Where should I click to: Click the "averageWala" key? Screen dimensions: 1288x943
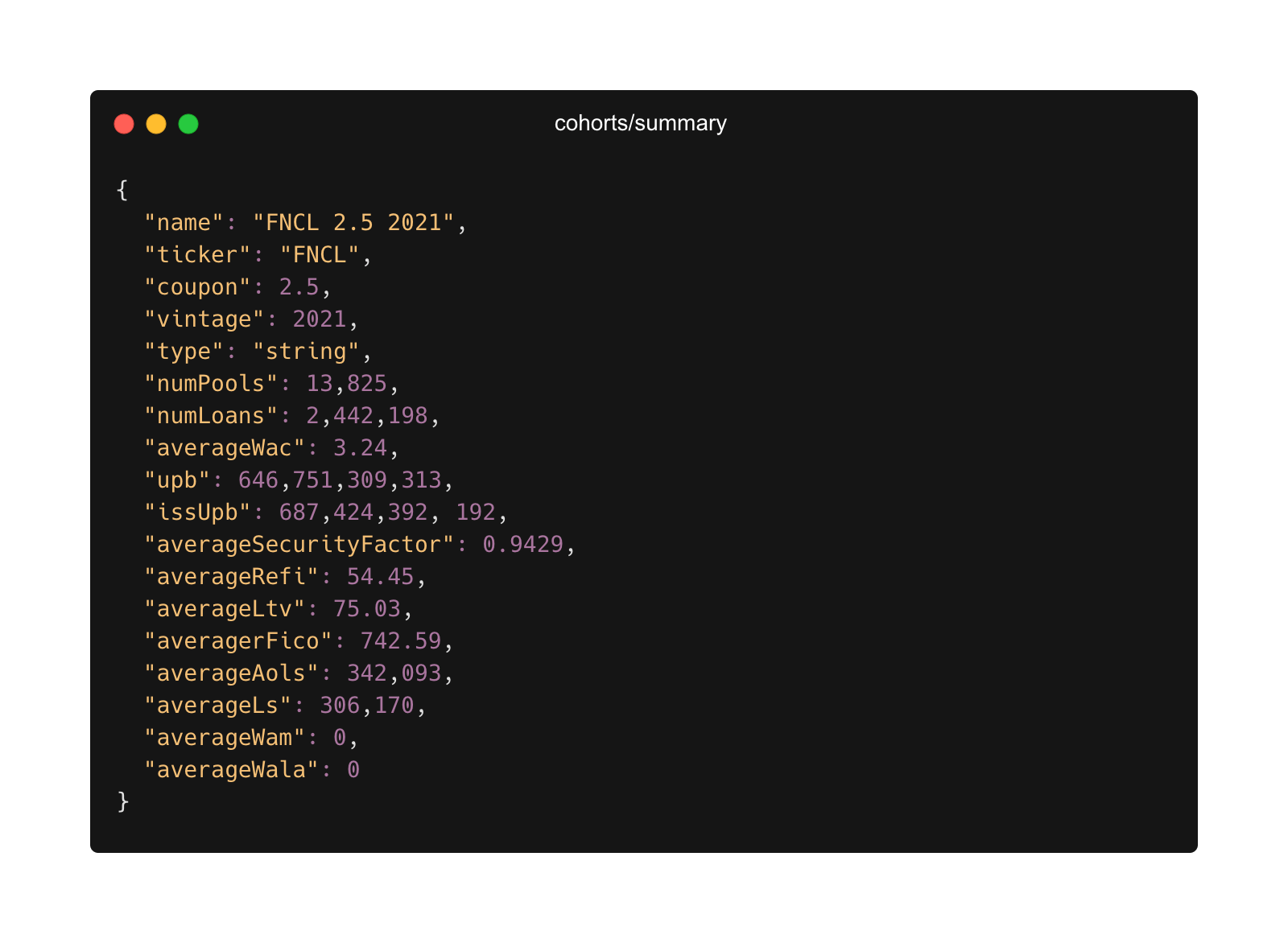pyautogui.click(x=231, y=770)
